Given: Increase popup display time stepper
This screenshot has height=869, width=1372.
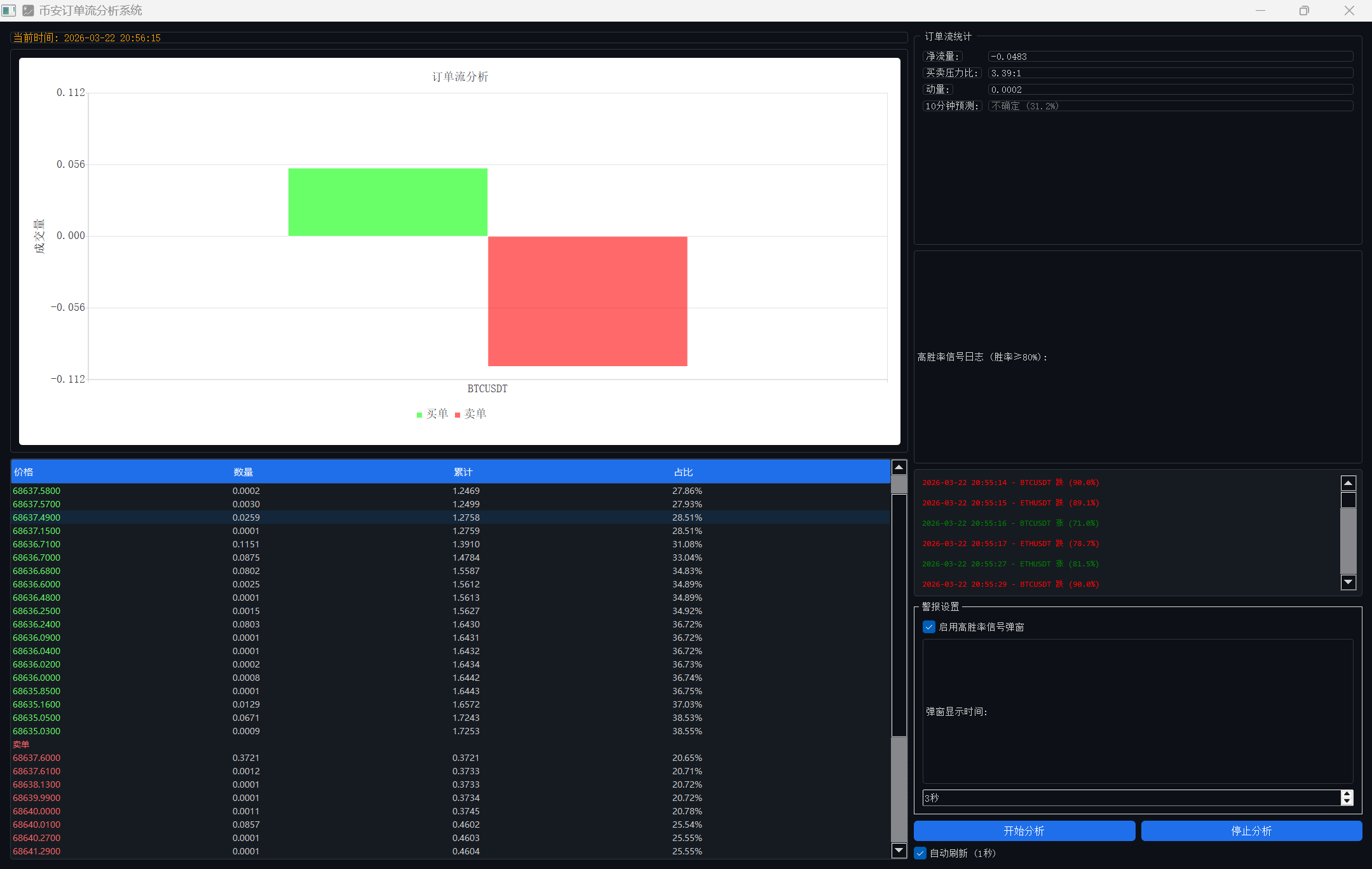Looking at the screenshot, I should click(x=1347, y=793).
